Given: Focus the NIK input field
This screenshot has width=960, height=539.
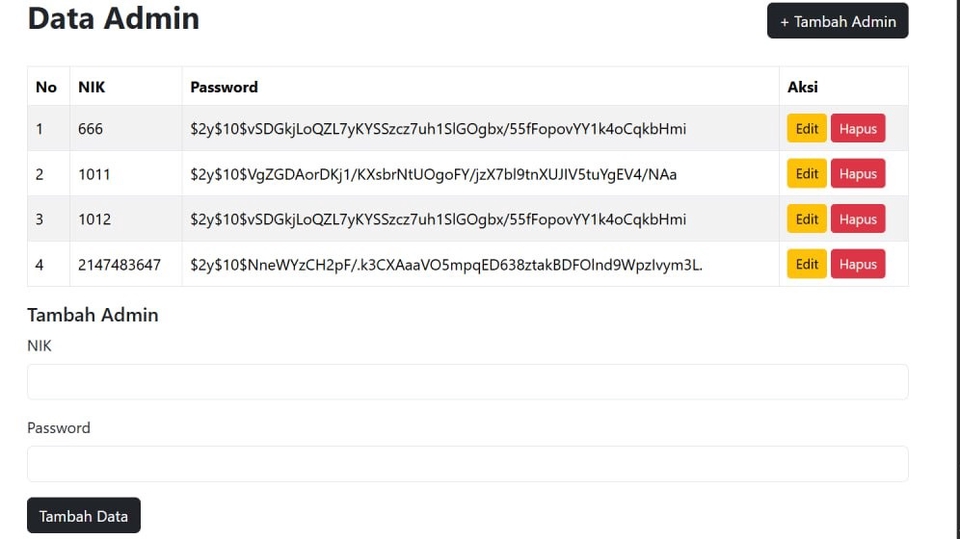Looking at the screenshot, I should (x=468, y=382).
